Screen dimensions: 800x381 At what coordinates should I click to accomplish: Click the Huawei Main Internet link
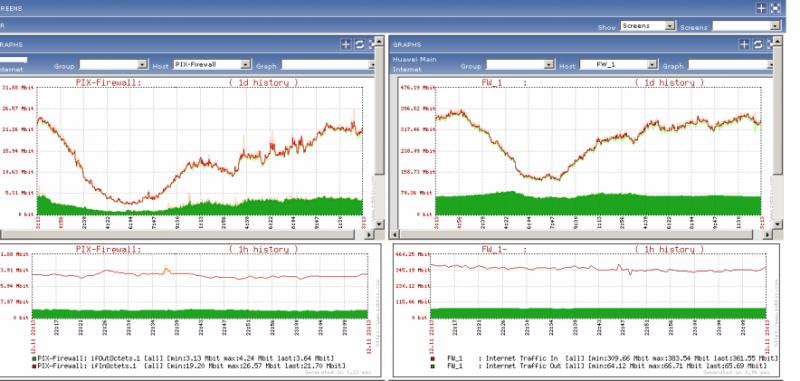tap(414, 64)
